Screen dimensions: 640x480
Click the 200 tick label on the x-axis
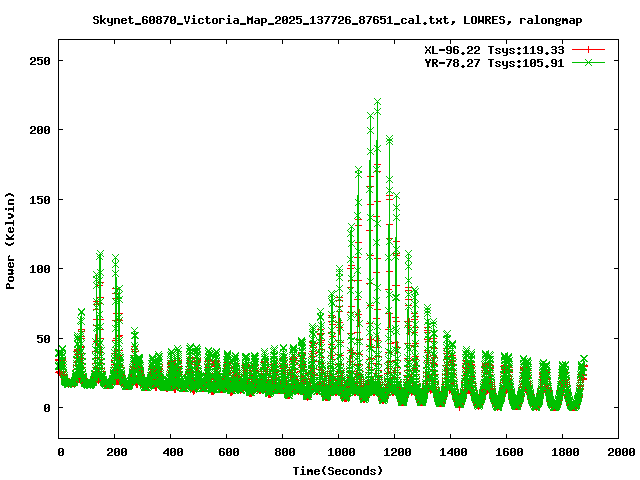click(x=117, y=452)
